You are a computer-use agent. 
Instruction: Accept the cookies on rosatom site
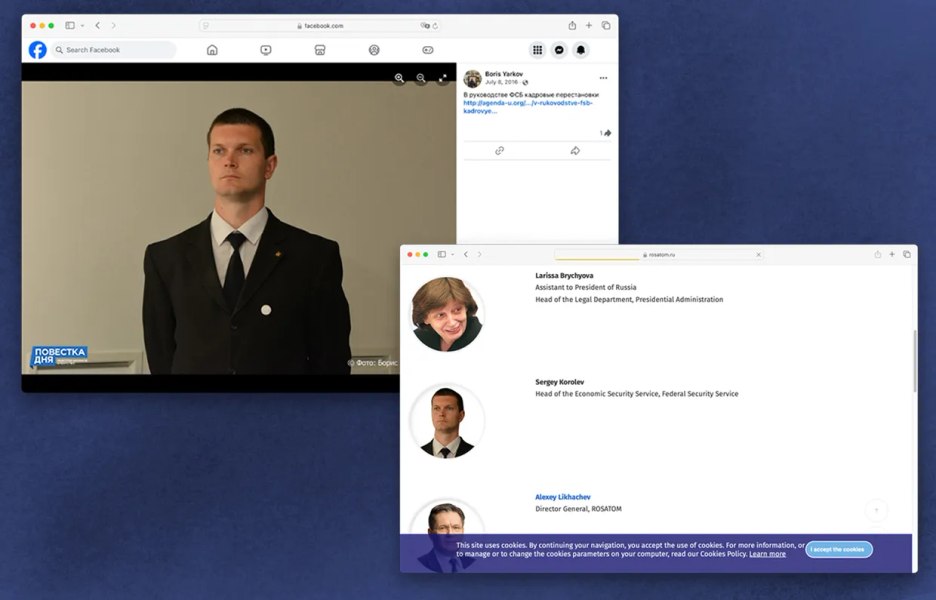tap(839, 549)
